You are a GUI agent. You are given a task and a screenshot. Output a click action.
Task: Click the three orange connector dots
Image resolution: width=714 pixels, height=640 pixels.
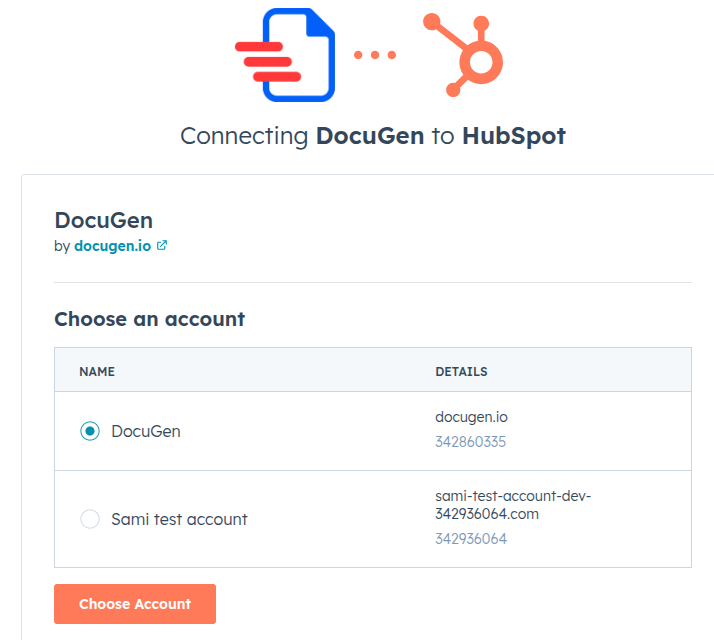click(375, 55)
